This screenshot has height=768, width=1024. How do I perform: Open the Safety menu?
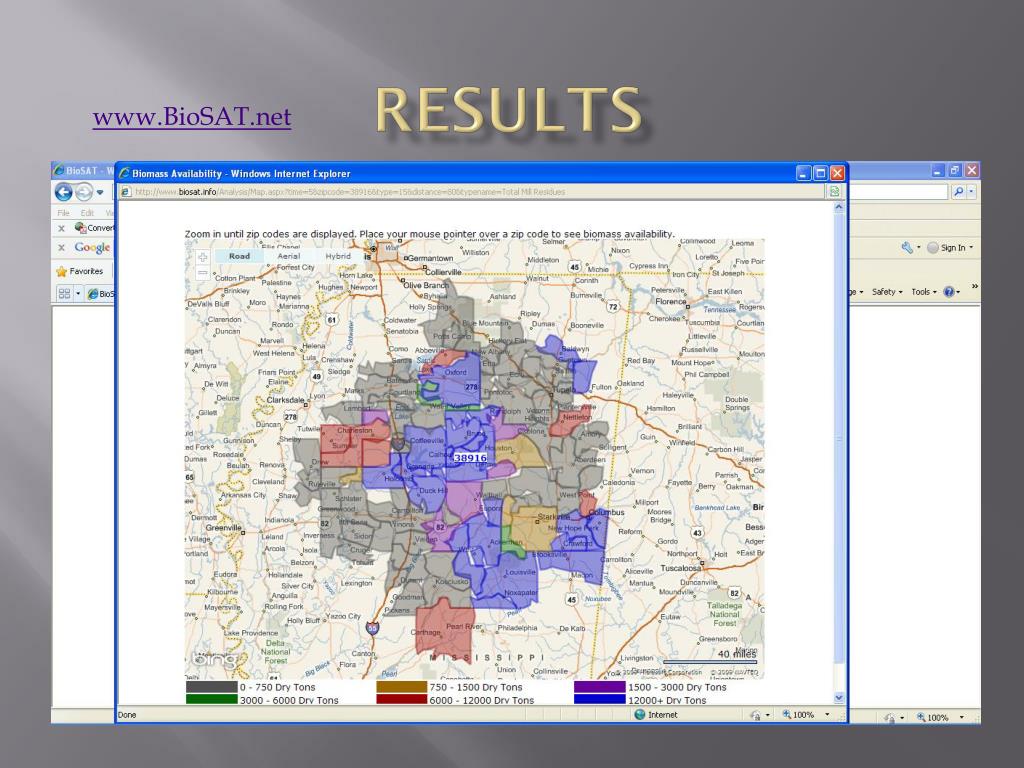(886, 292)
